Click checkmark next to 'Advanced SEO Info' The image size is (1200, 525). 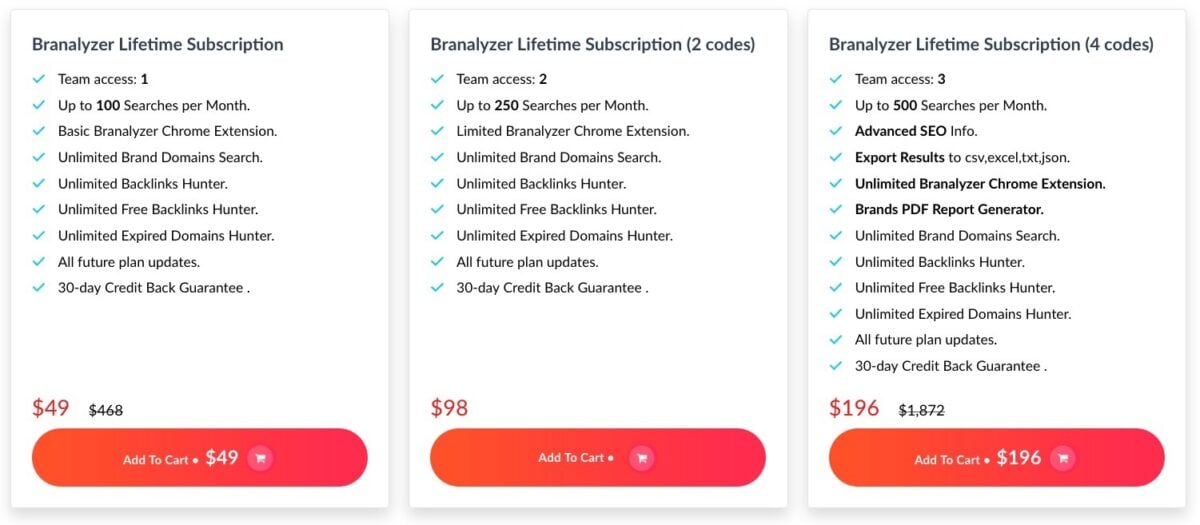point(836,131)
